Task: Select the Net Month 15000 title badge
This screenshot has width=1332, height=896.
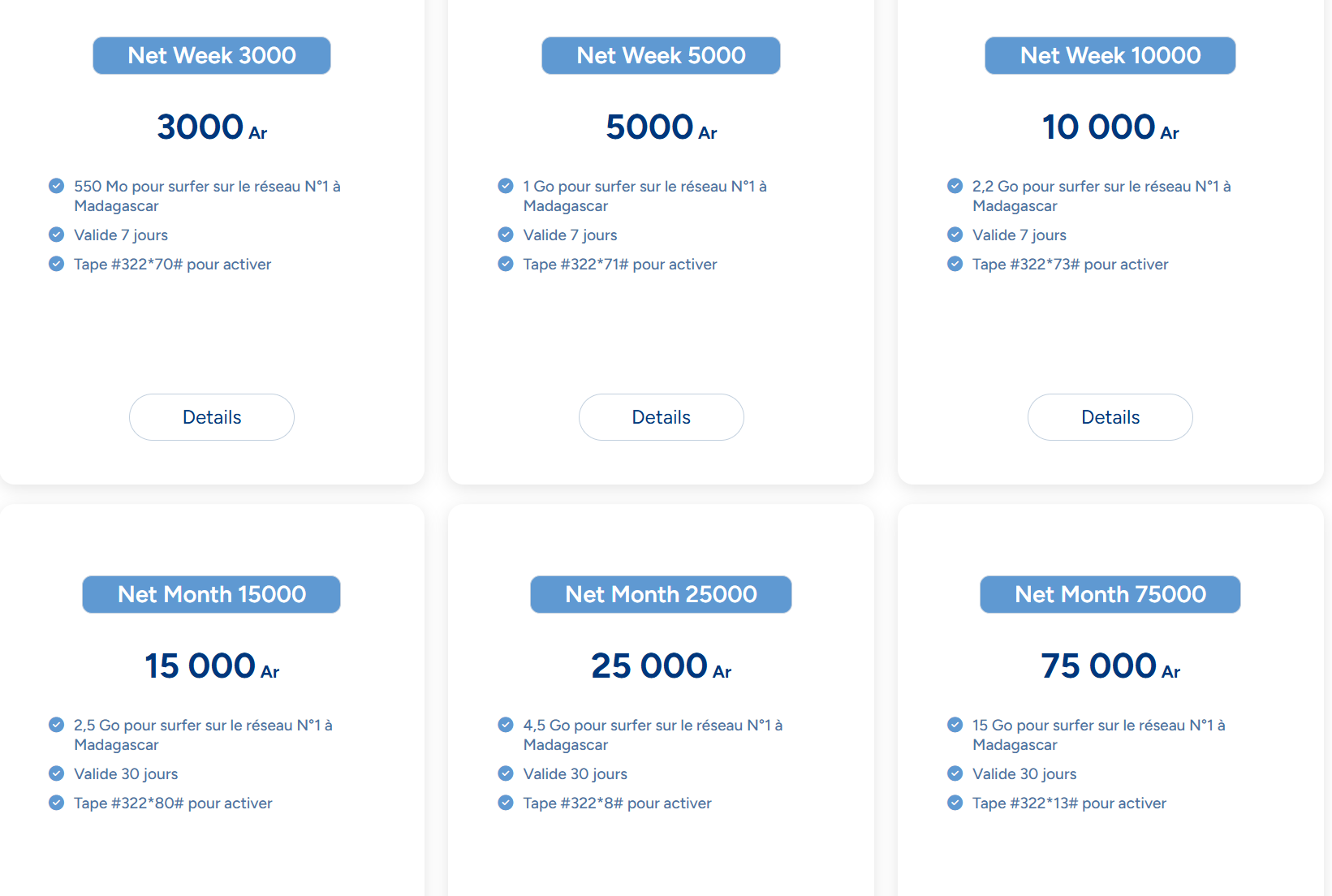Action: click(211, 594)
